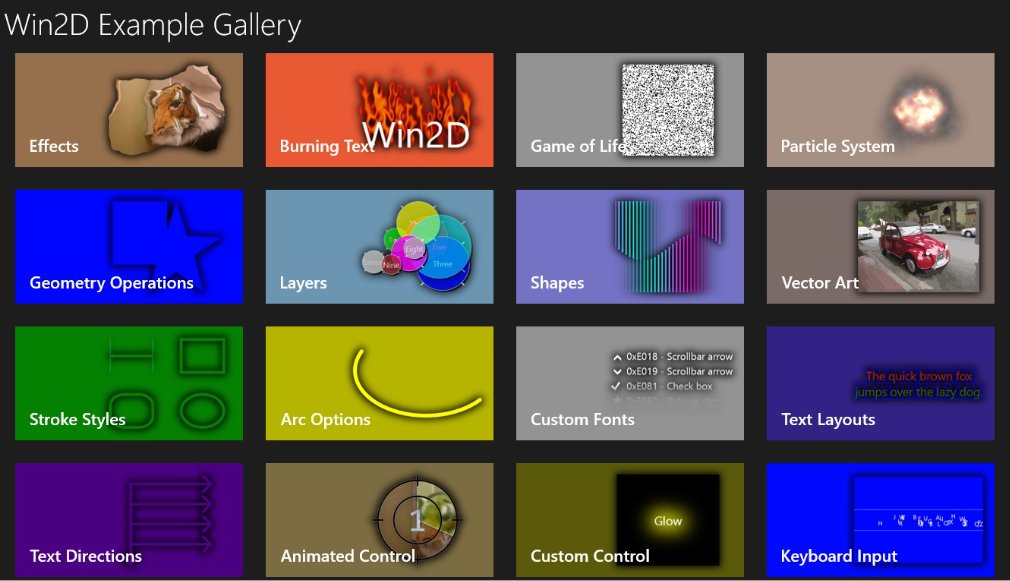Open the Effects example tile
Screen dimensions: 1010x581
coord(128,110)
